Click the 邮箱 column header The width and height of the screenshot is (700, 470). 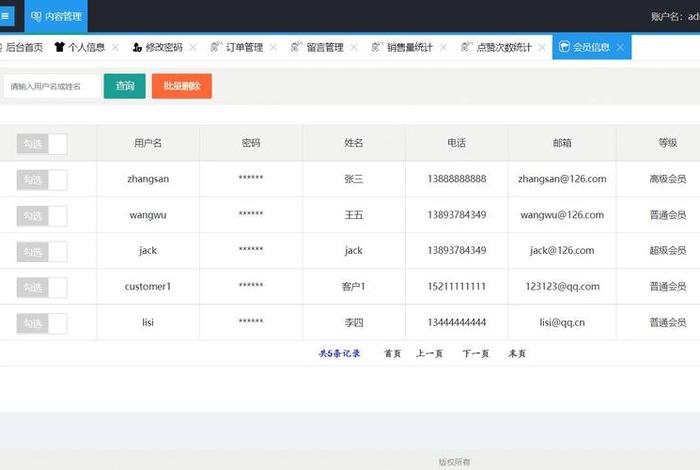[562, 143]
